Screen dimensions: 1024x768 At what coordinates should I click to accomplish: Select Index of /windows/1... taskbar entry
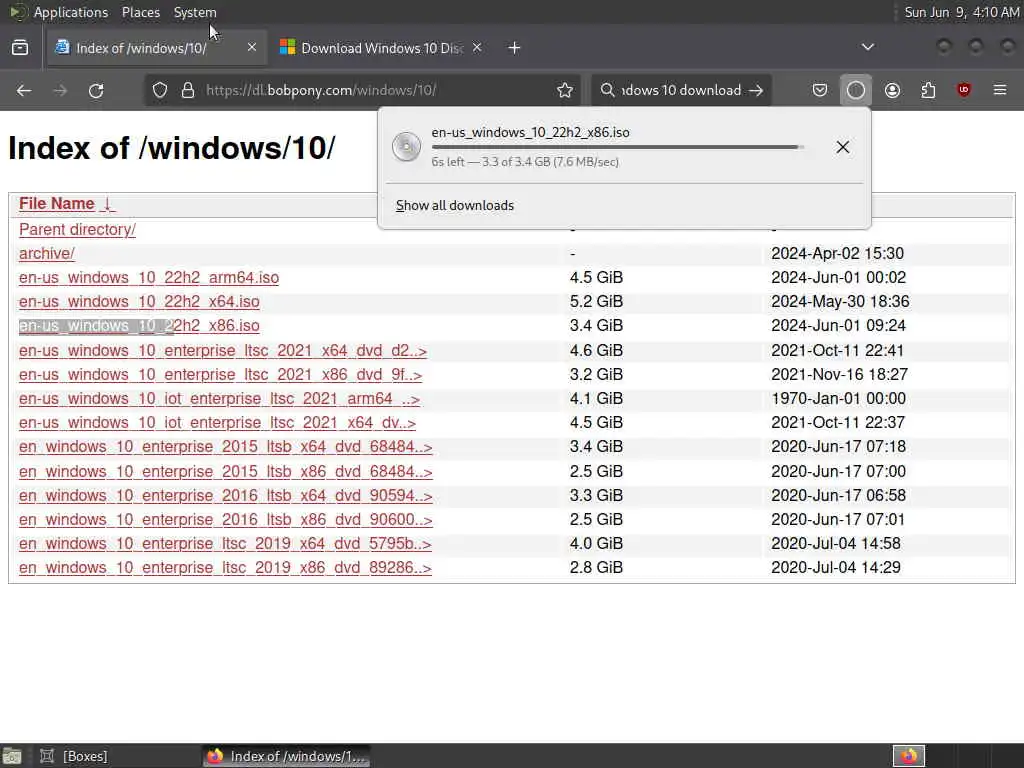(286, 756)
